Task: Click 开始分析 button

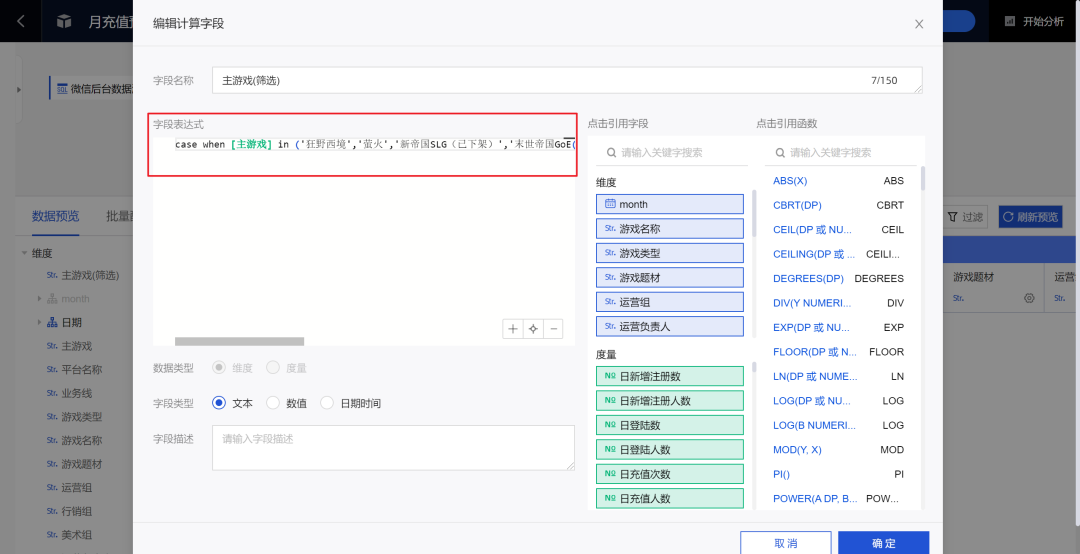Action: pos(1035,21)
